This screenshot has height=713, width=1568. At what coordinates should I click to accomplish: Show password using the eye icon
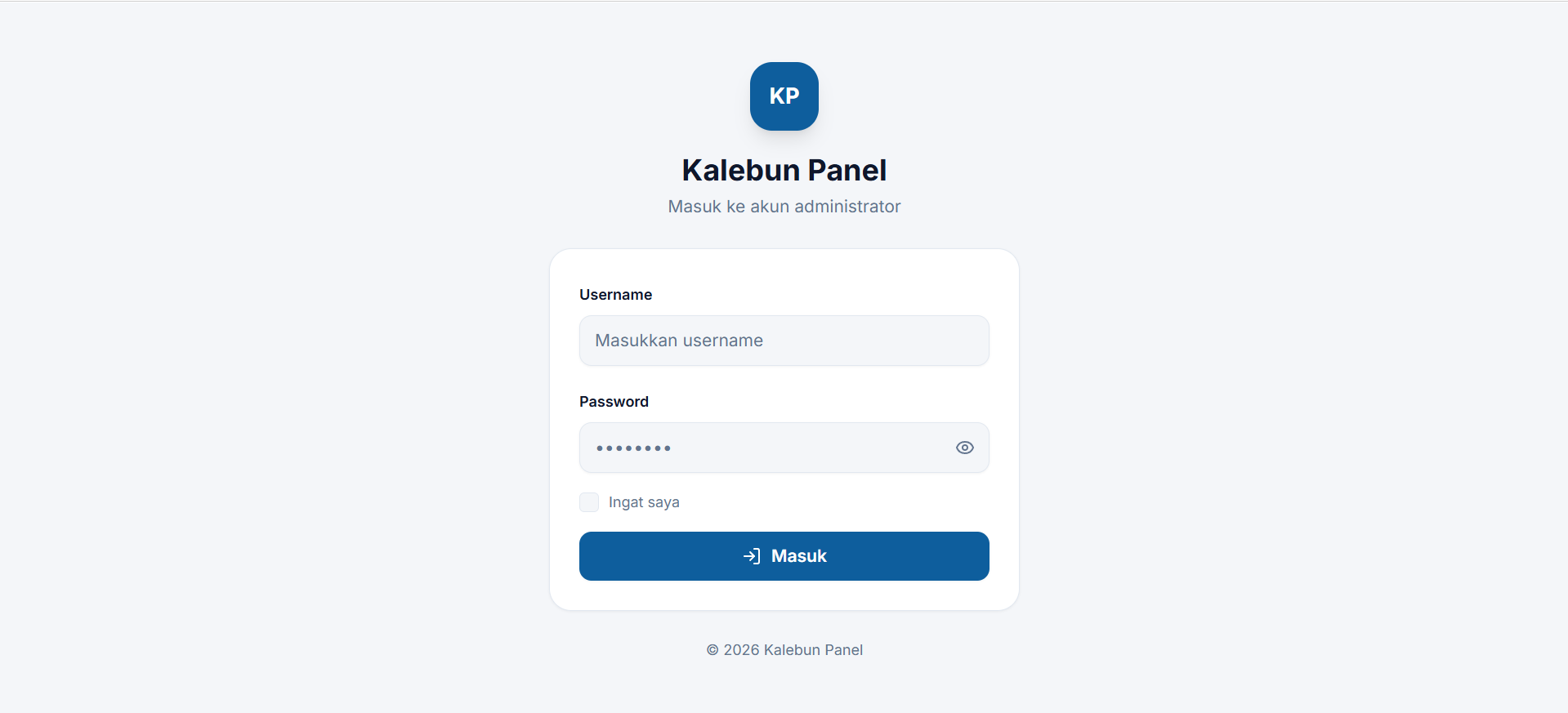coord(964,448)
